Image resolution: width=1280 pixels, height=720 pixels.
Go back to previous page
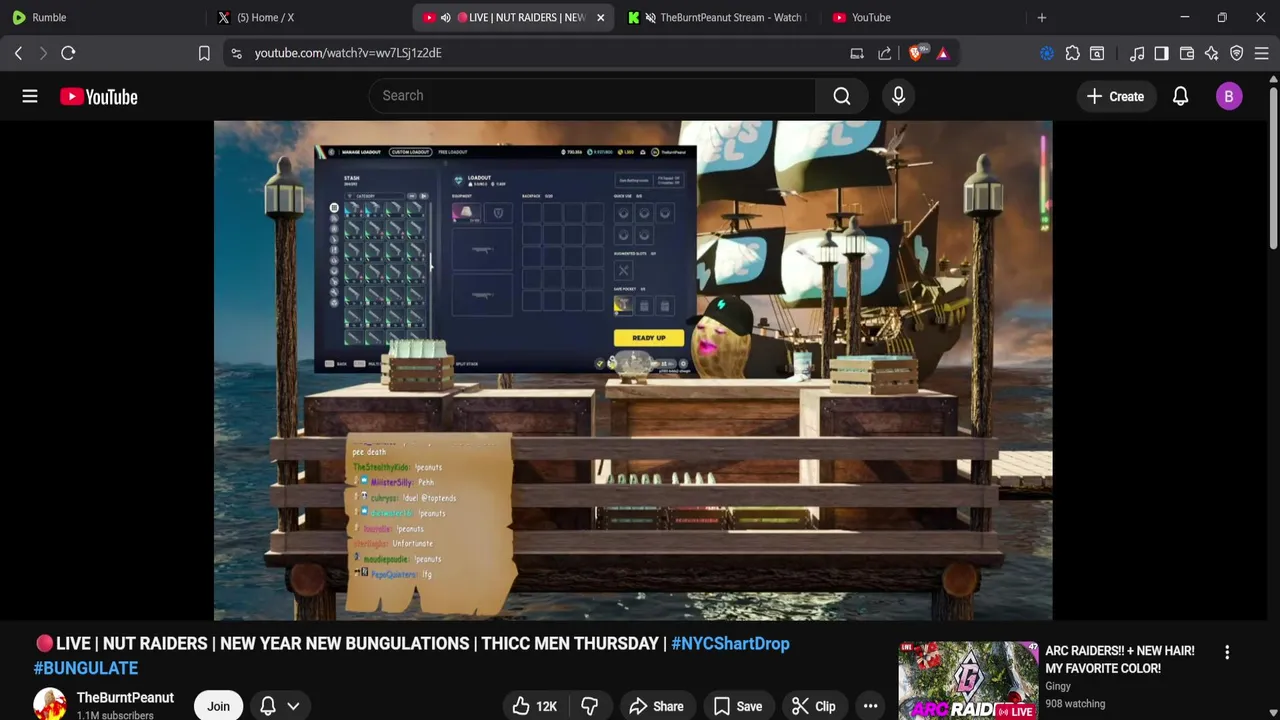coord(18,53)
